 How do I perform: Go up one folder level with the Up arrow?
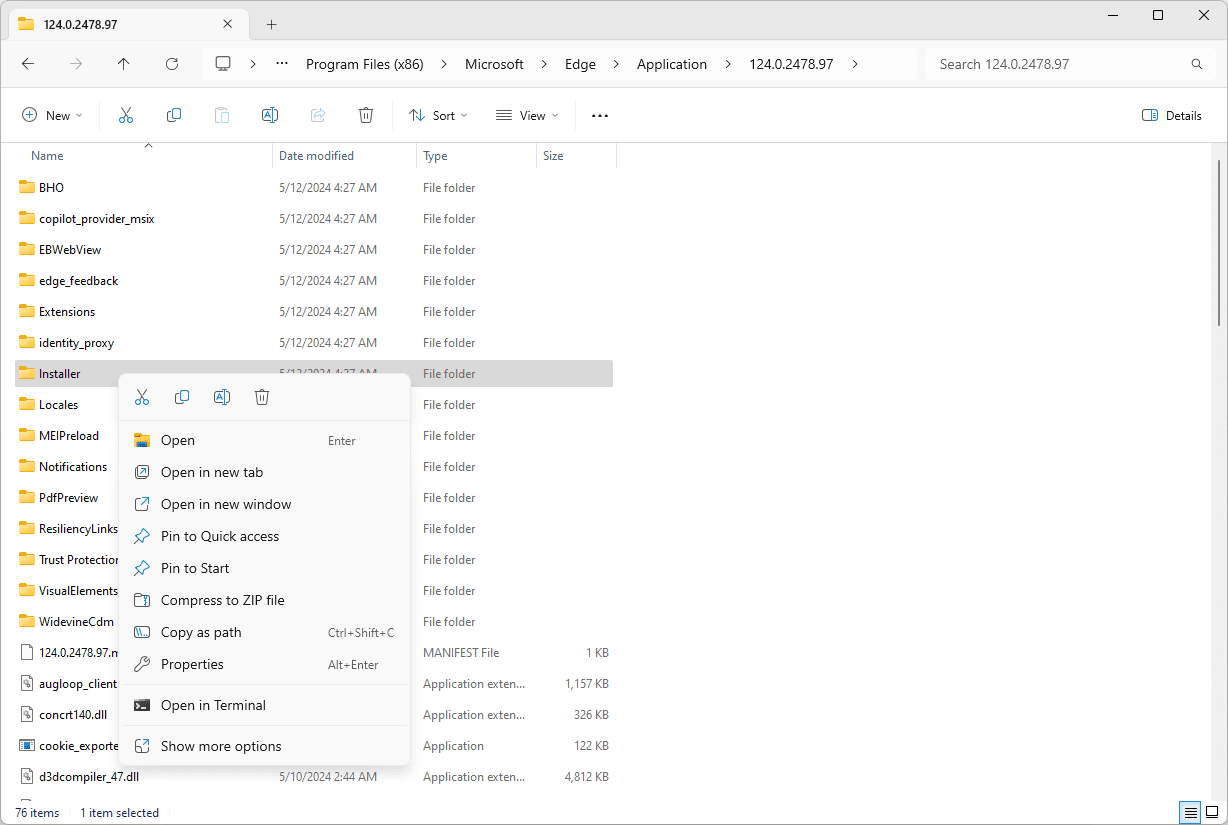[x=124, y=64]
